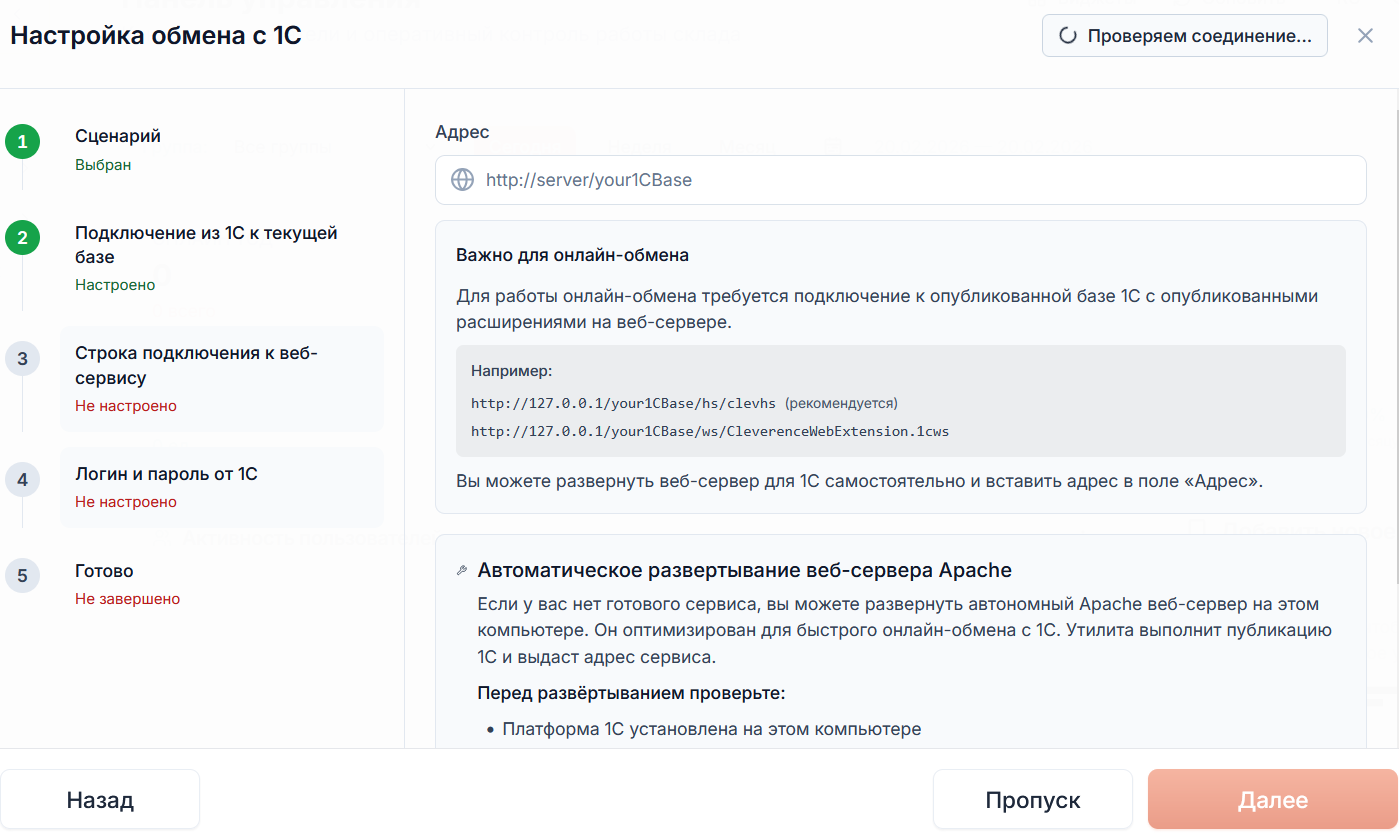Click the Назад button
1399x839 pixels.
[100, 800]
